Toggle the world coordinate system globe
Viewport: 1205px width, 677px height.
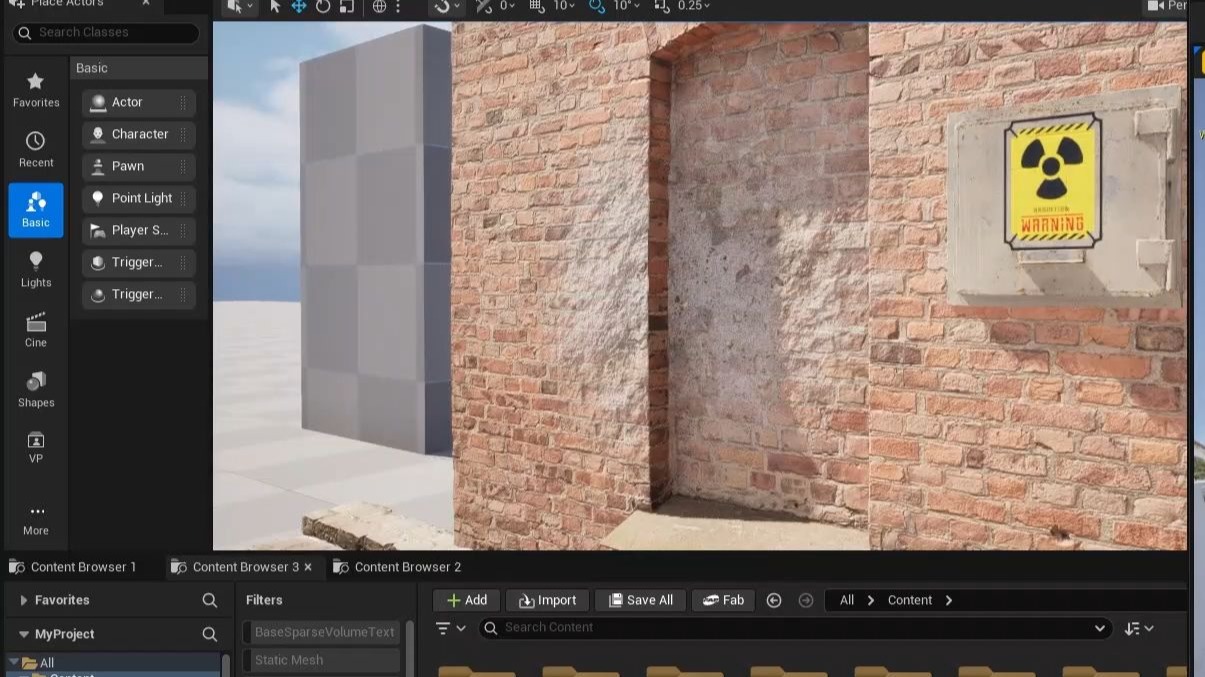click(379, 7)
